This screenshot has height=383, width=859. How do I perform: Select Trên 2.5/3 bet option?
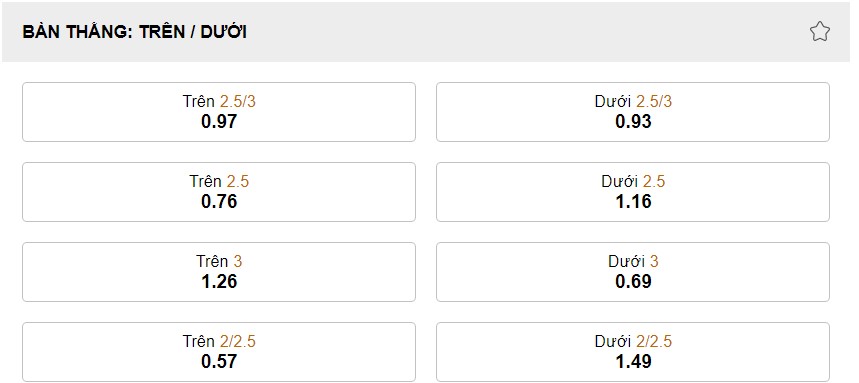point(219,112)
